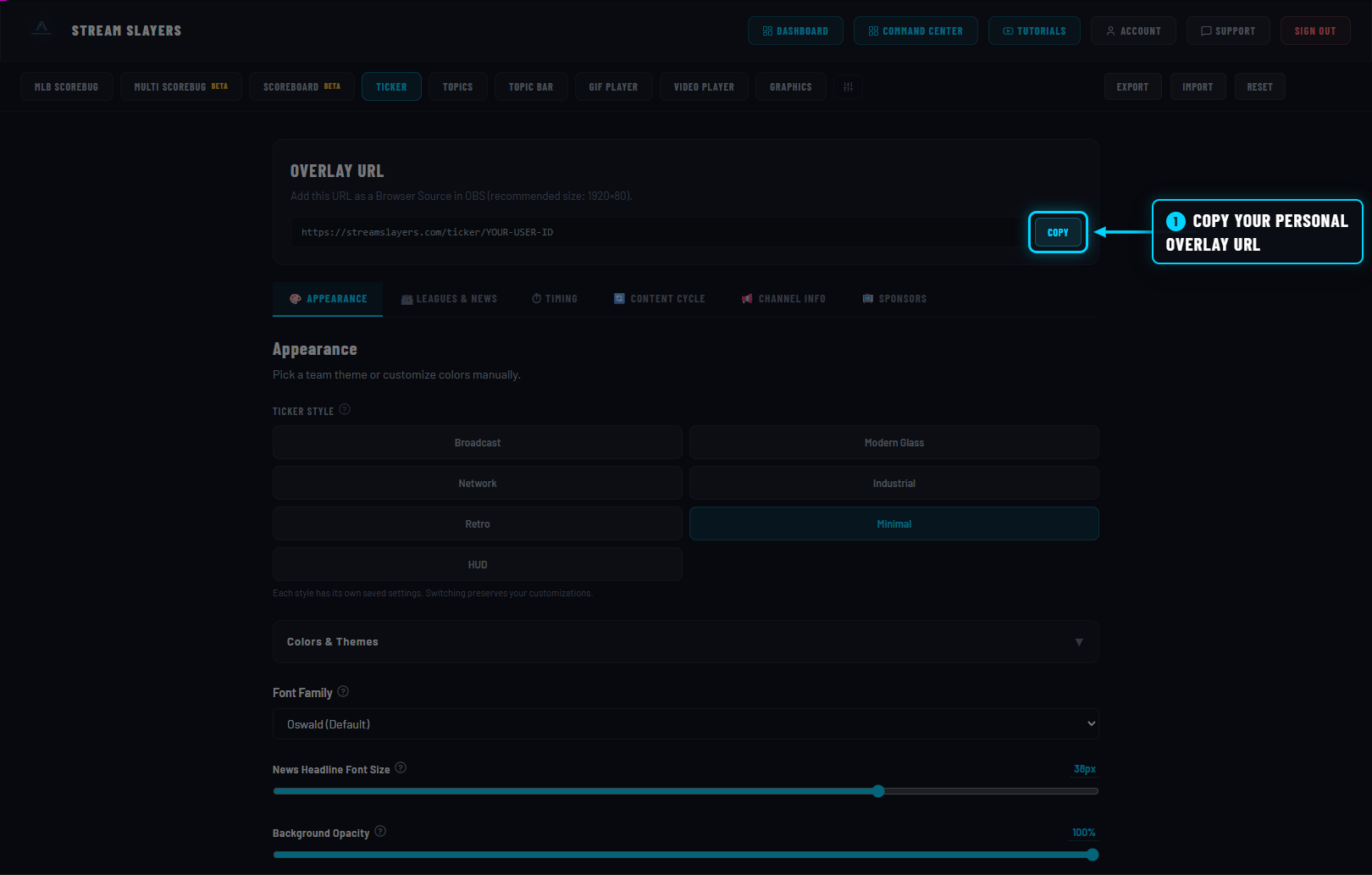1372x875 pixels.
Task: Adjust the Background Opacity slider
Action: point(686,855)
